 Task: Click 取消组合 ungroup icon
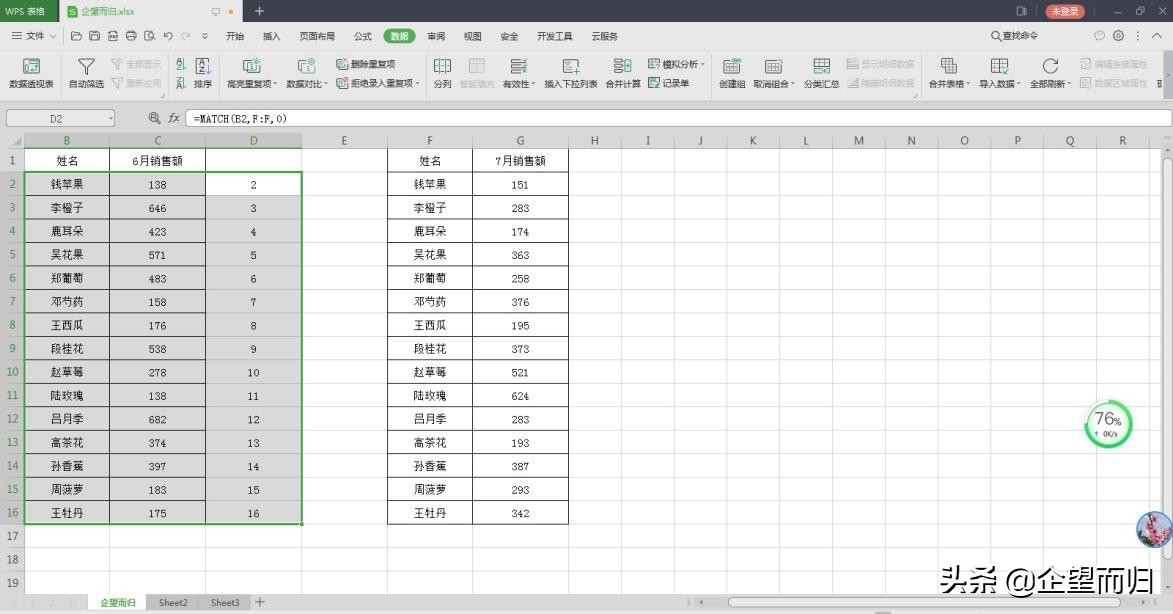773,67
